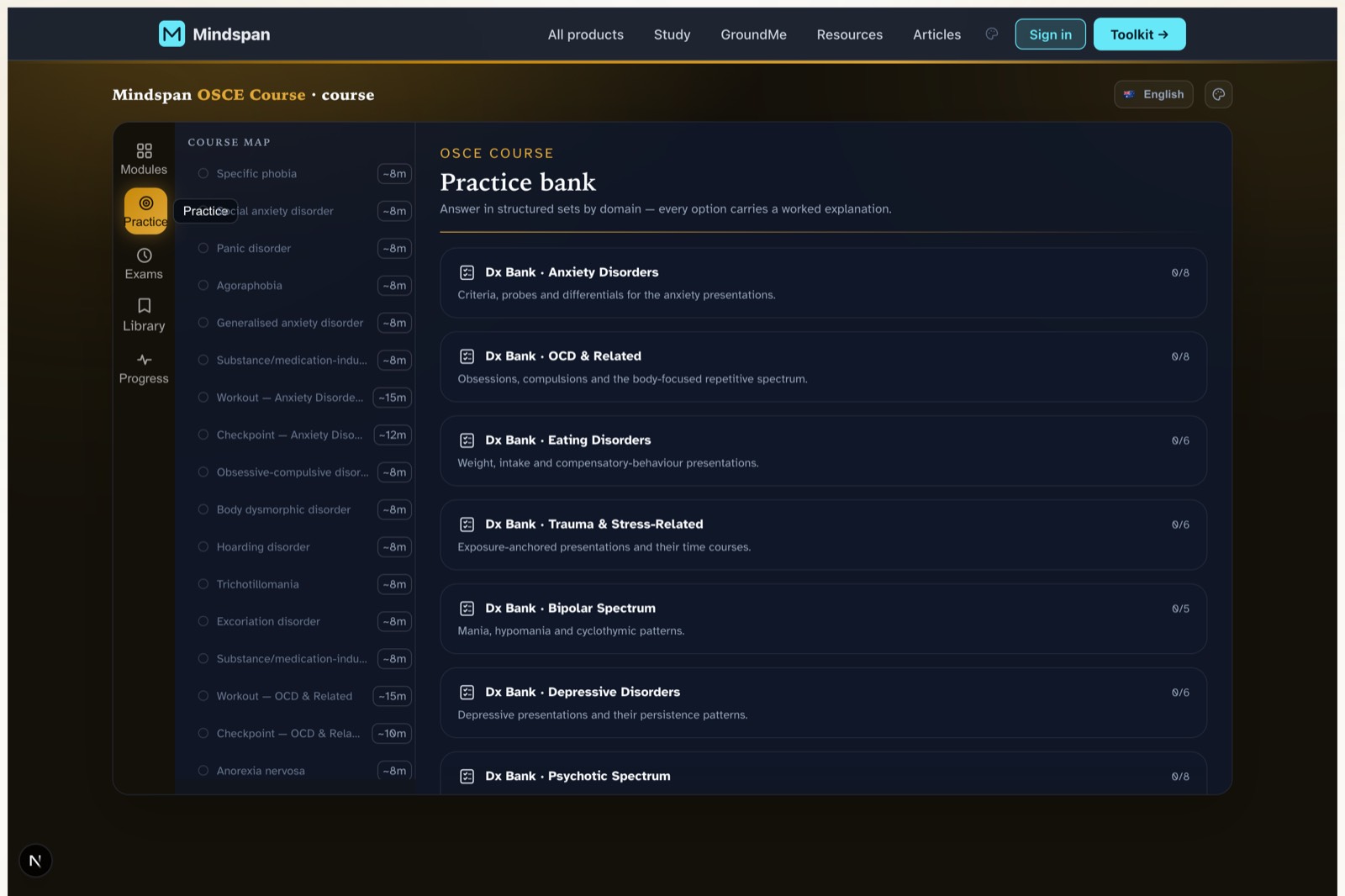Click ~15m badge on Workout — OCD & Related
Viewport: 1345px width, 896px height.
(393, 696)
